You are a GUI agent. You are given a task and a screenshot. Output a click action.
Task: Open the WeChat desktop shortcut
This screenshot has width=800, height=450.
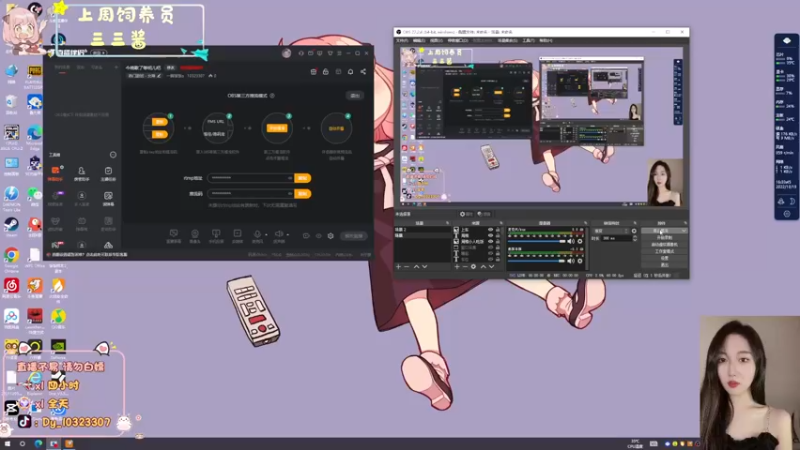pyautogui.click(x=34, y=194)
